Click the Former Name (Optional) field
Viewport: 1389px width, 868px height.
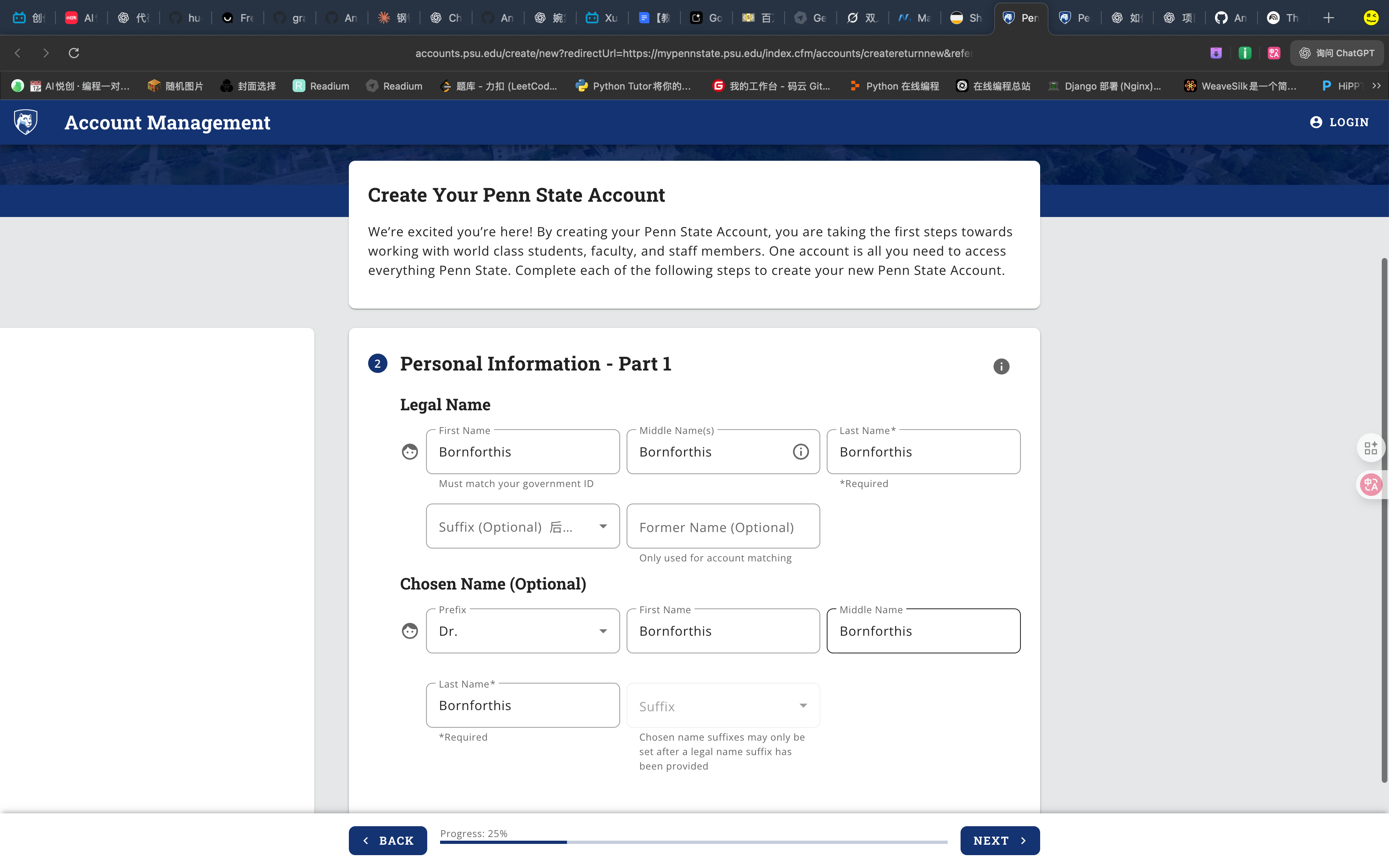pos(723,526)
